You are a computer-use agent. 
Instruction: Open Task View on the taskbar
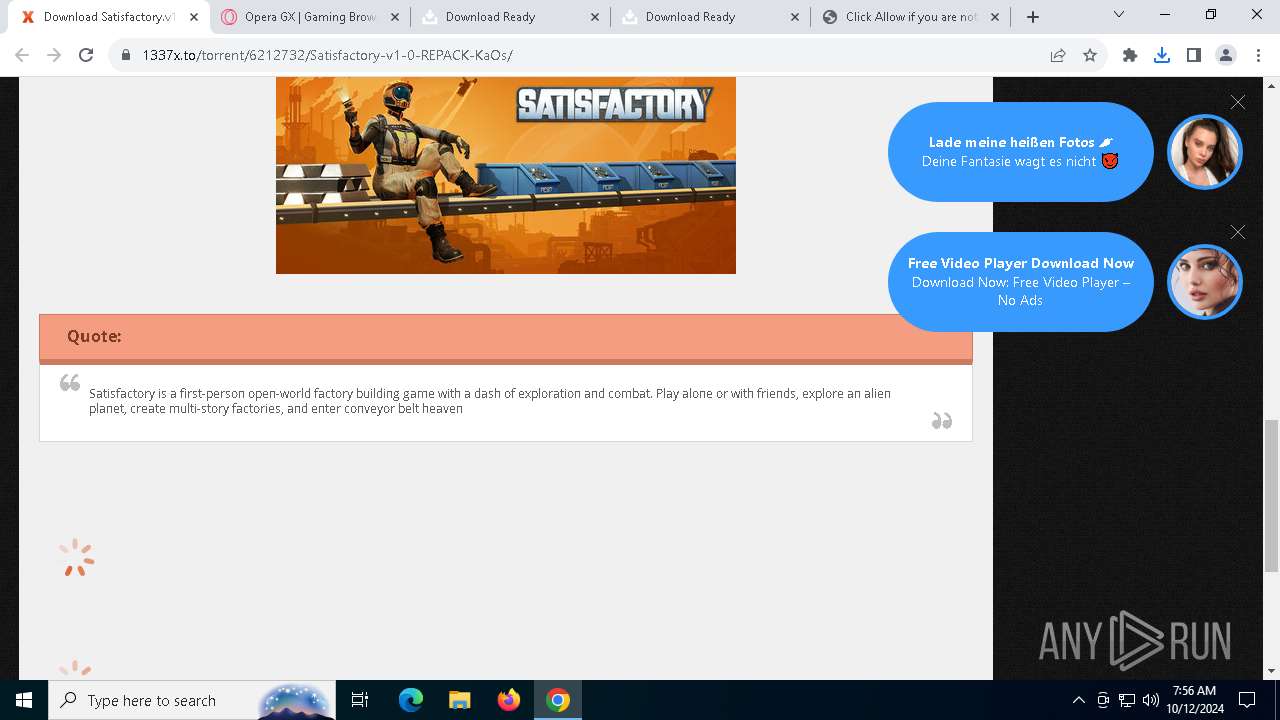point(360,700)
